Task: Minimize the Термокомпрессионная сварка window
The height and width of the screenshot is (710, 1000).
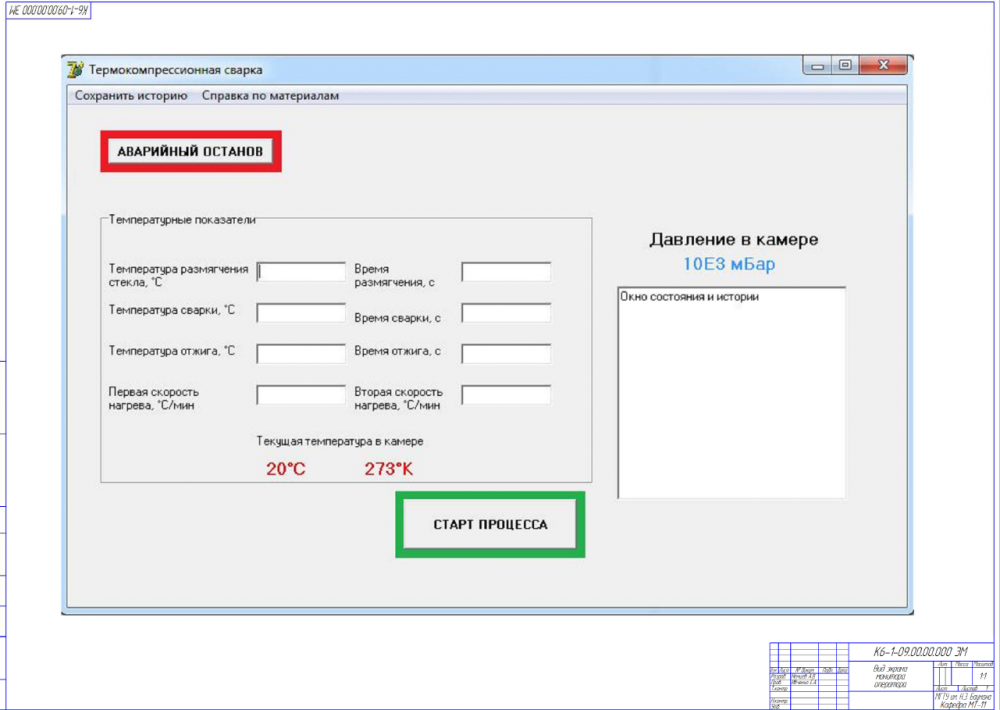Action: click(x=817, y=65)
